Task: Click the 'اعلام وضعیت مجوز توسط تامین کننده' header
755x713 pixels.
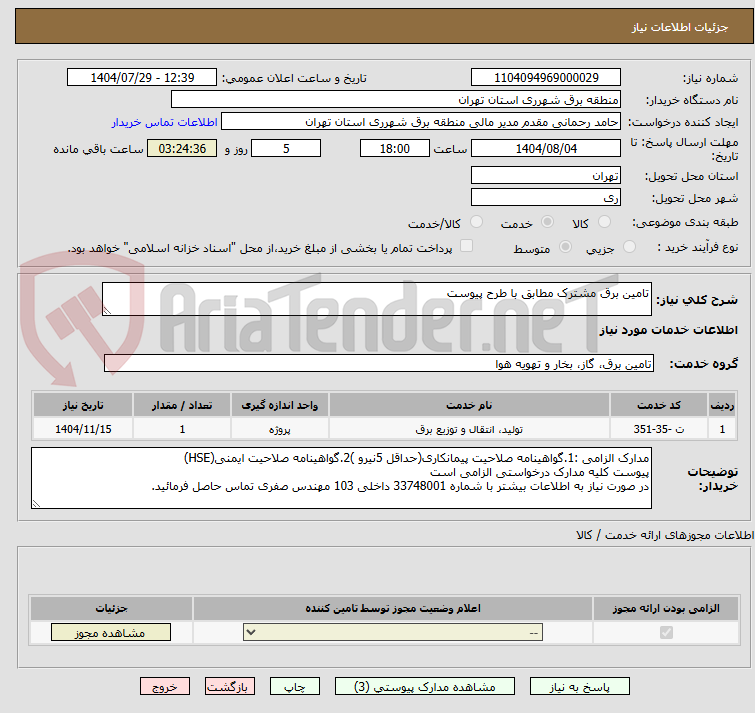Action: [x=393, y=609]
